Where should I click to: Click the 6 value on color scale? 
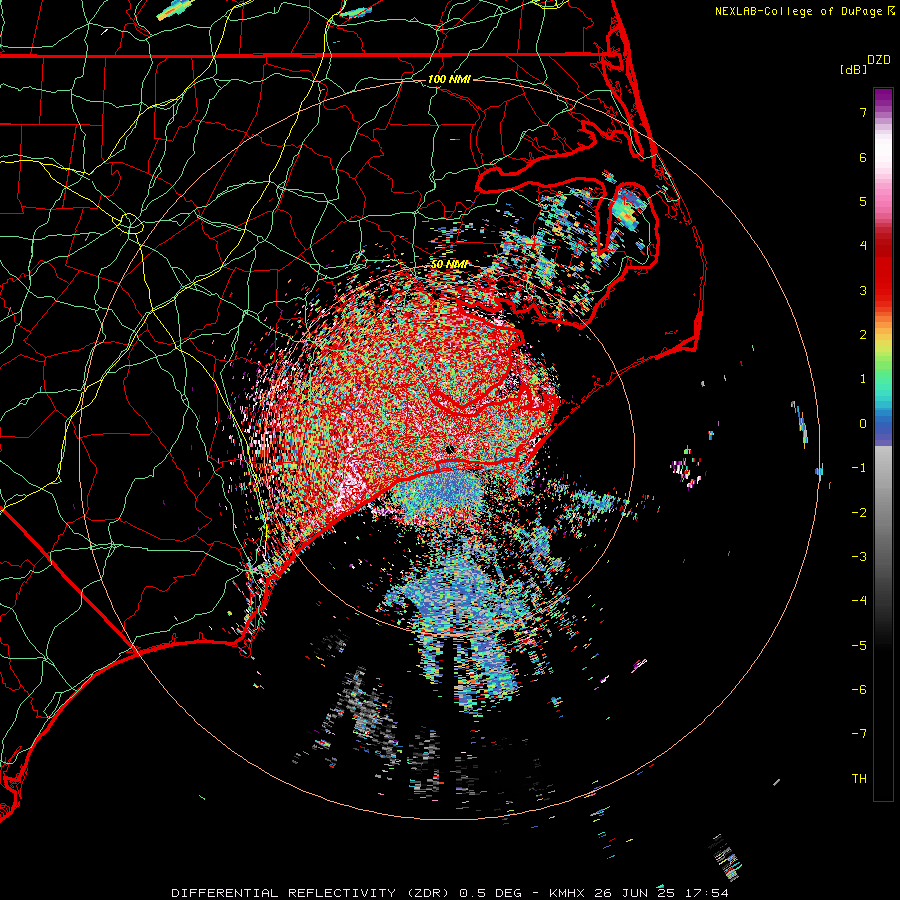863,157
